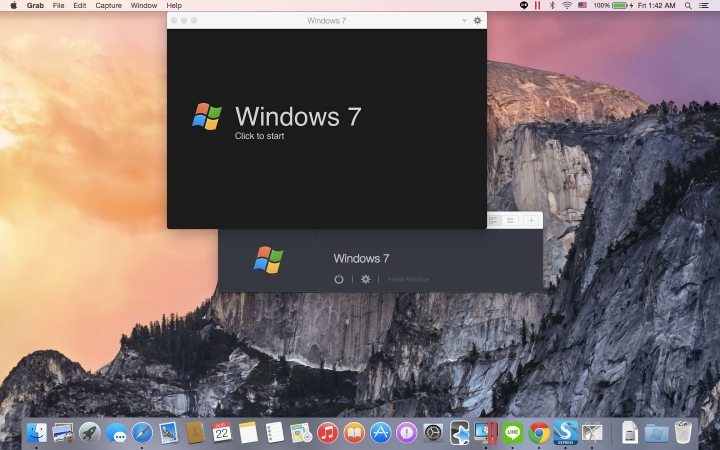Image resolution: width=720 pixels, height=450 pixels.
Task: Open the Window menu
Action: 144,6
